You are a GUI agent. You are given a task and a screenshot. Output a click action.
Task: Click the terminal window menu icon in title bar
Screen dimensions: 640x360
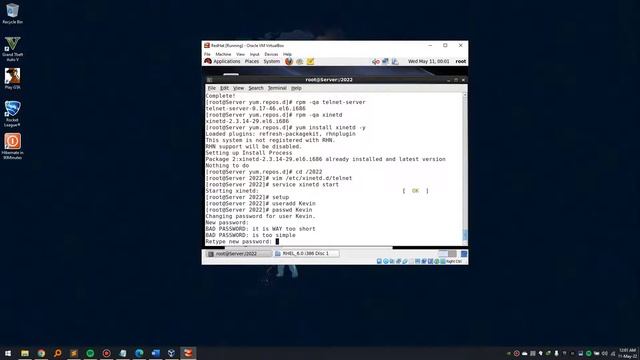click(209, 80)
